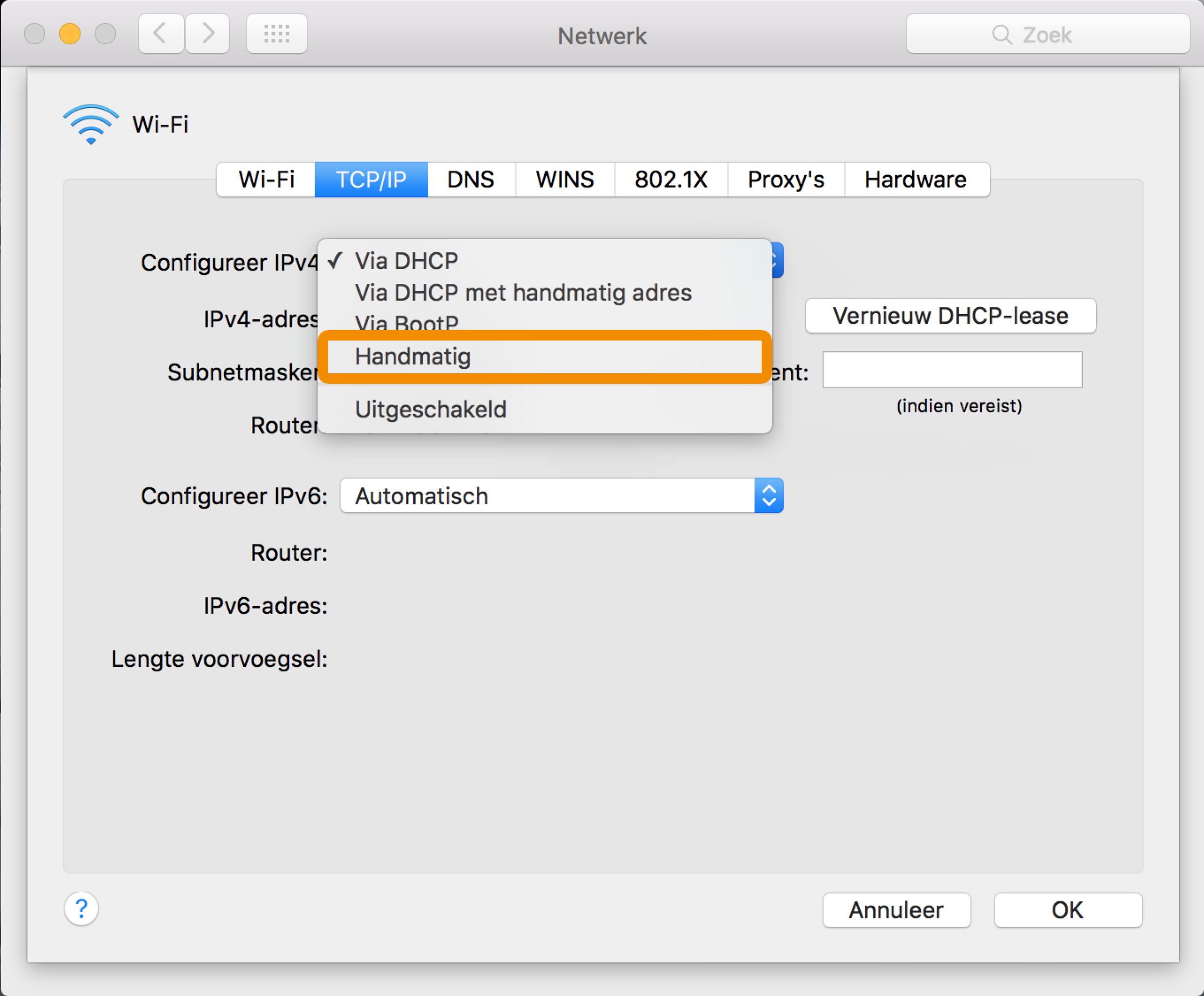Click the Annuleer button
1204x996 pixels.
click(x=896, y=910)
